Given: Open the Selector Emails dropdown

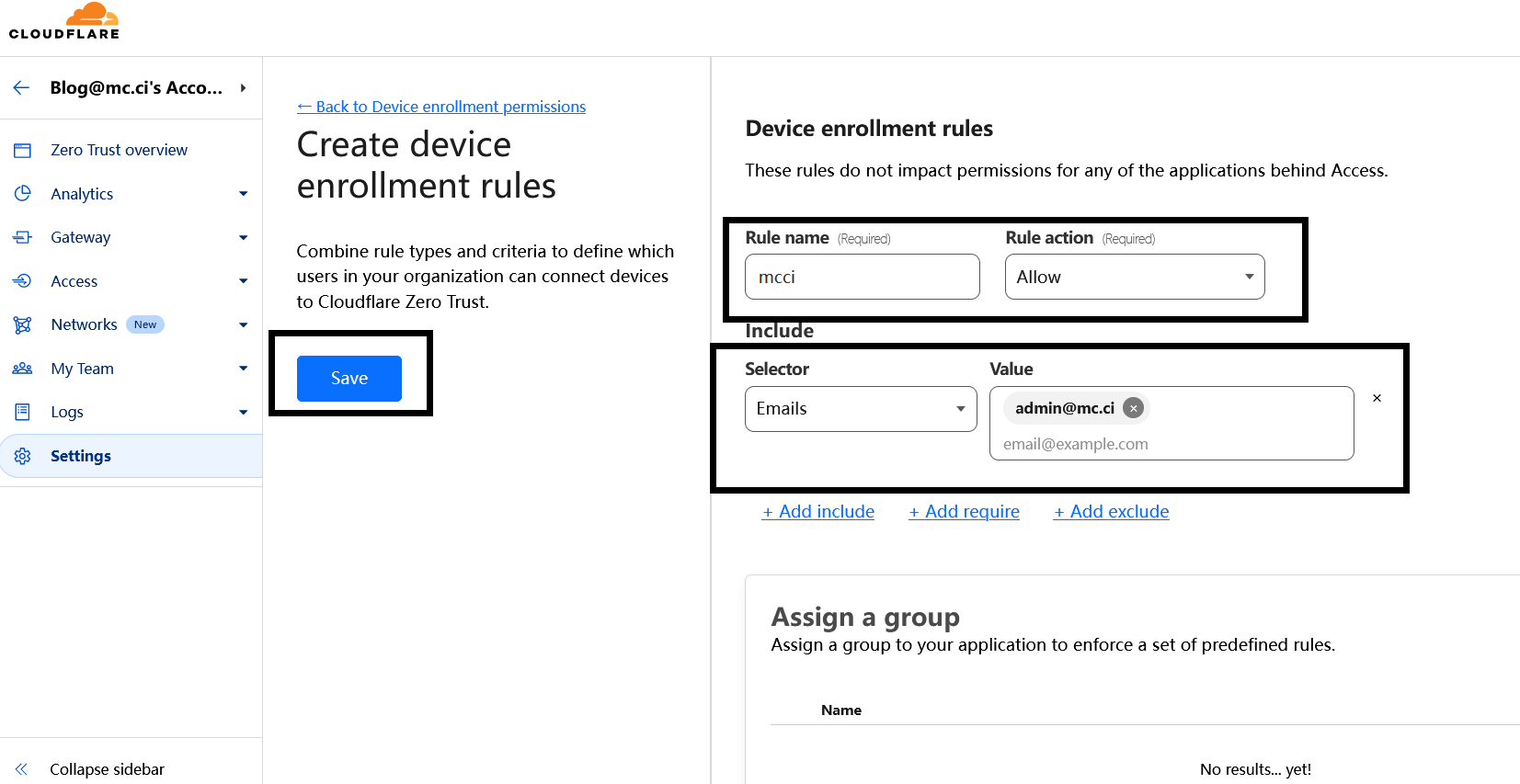Looking at the screenshot, I should (861, 409).
